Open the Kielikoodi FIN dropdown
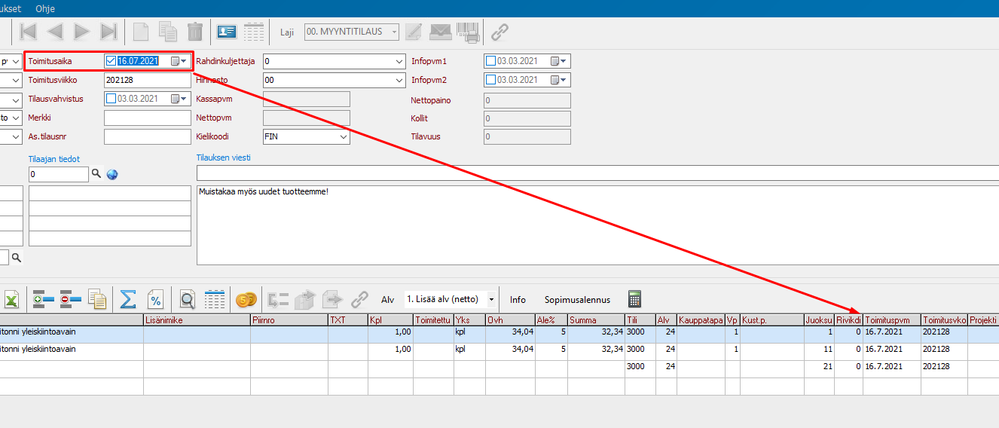The image size is (999, 428). click(343, 137)
